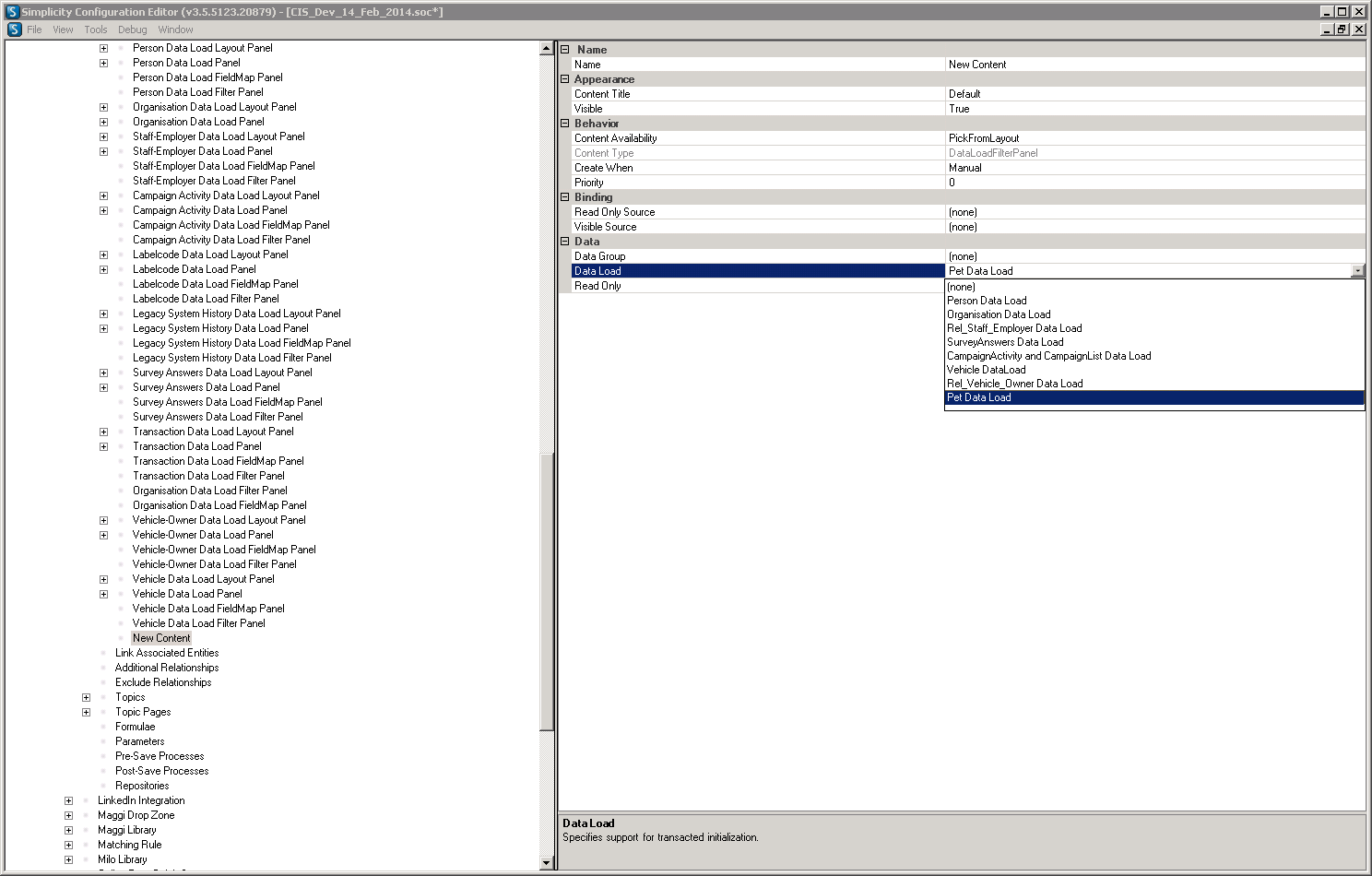The image size is (1372, 876).
Task: Click the Simplicity app icon in title bar
Action: pyautogui.click(x=12, y=12)
